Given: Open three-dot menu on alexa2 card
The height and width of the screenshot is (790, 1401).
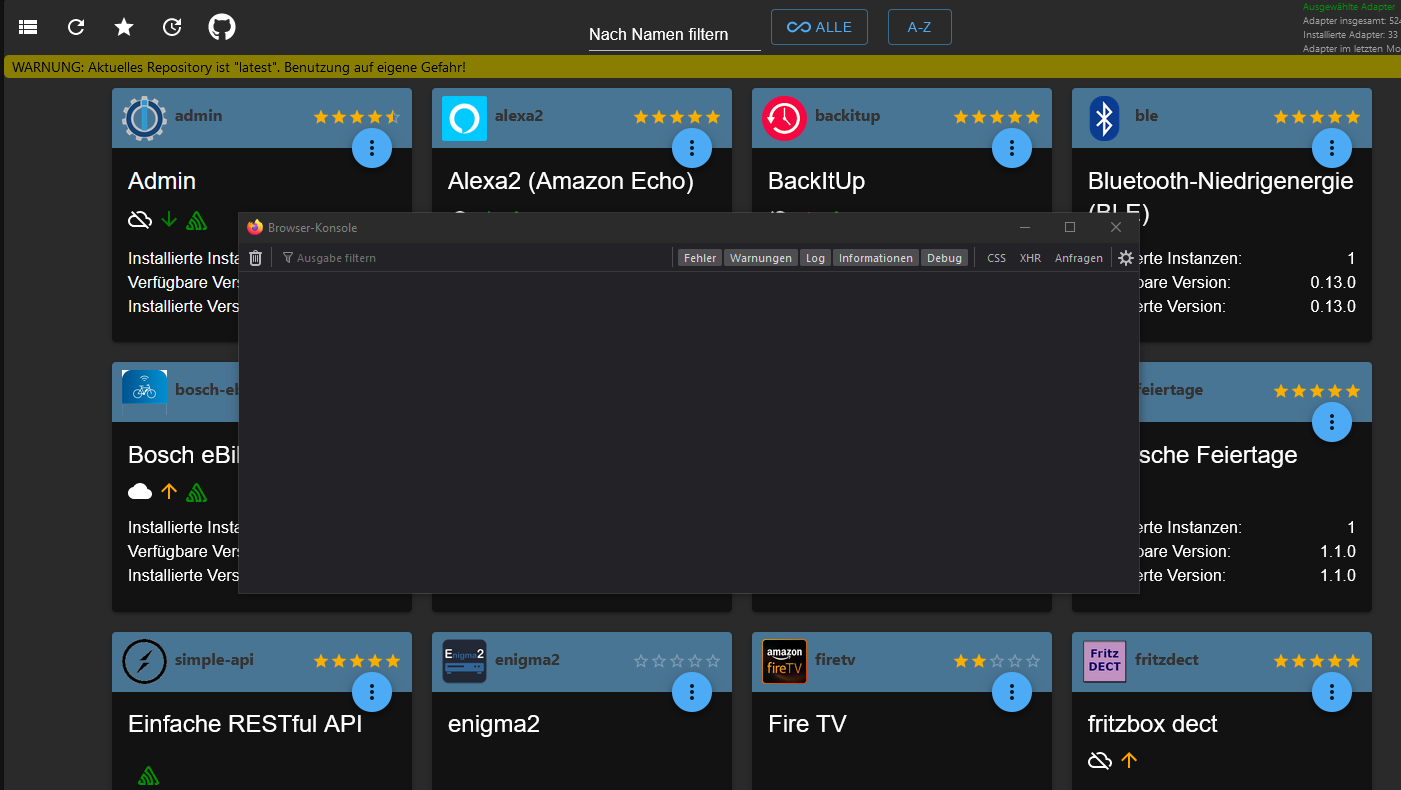Looking at the screenshot, I should [692, 148].
